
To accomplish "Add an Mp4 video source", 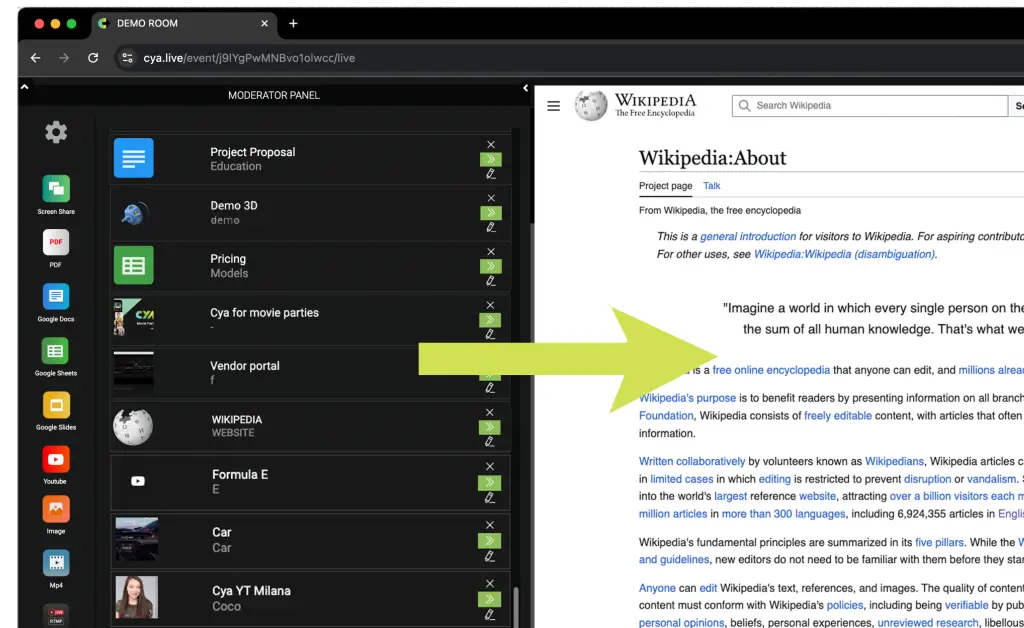I will tap(56, 563).
